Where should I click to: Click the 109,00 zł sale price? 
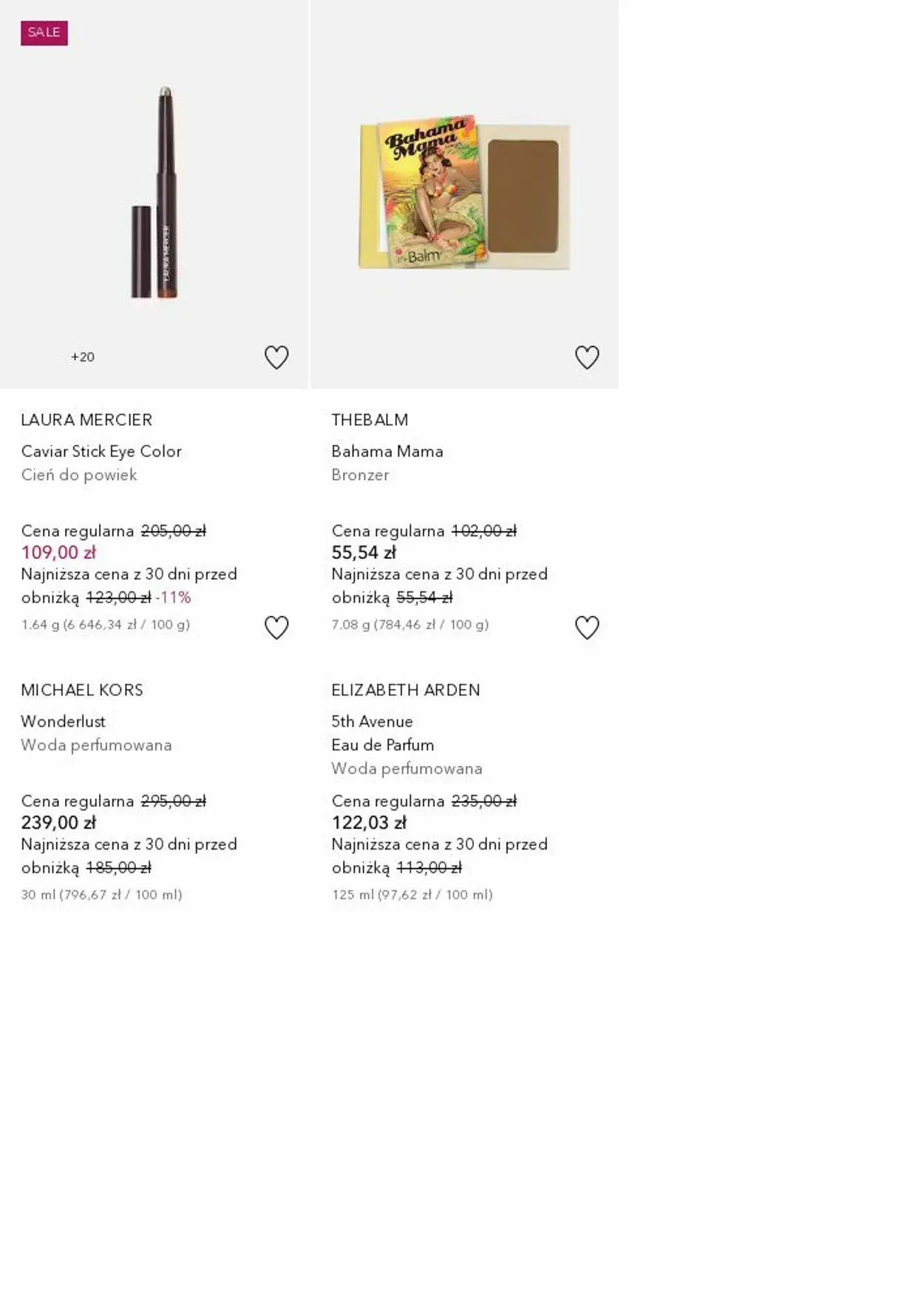58,552
